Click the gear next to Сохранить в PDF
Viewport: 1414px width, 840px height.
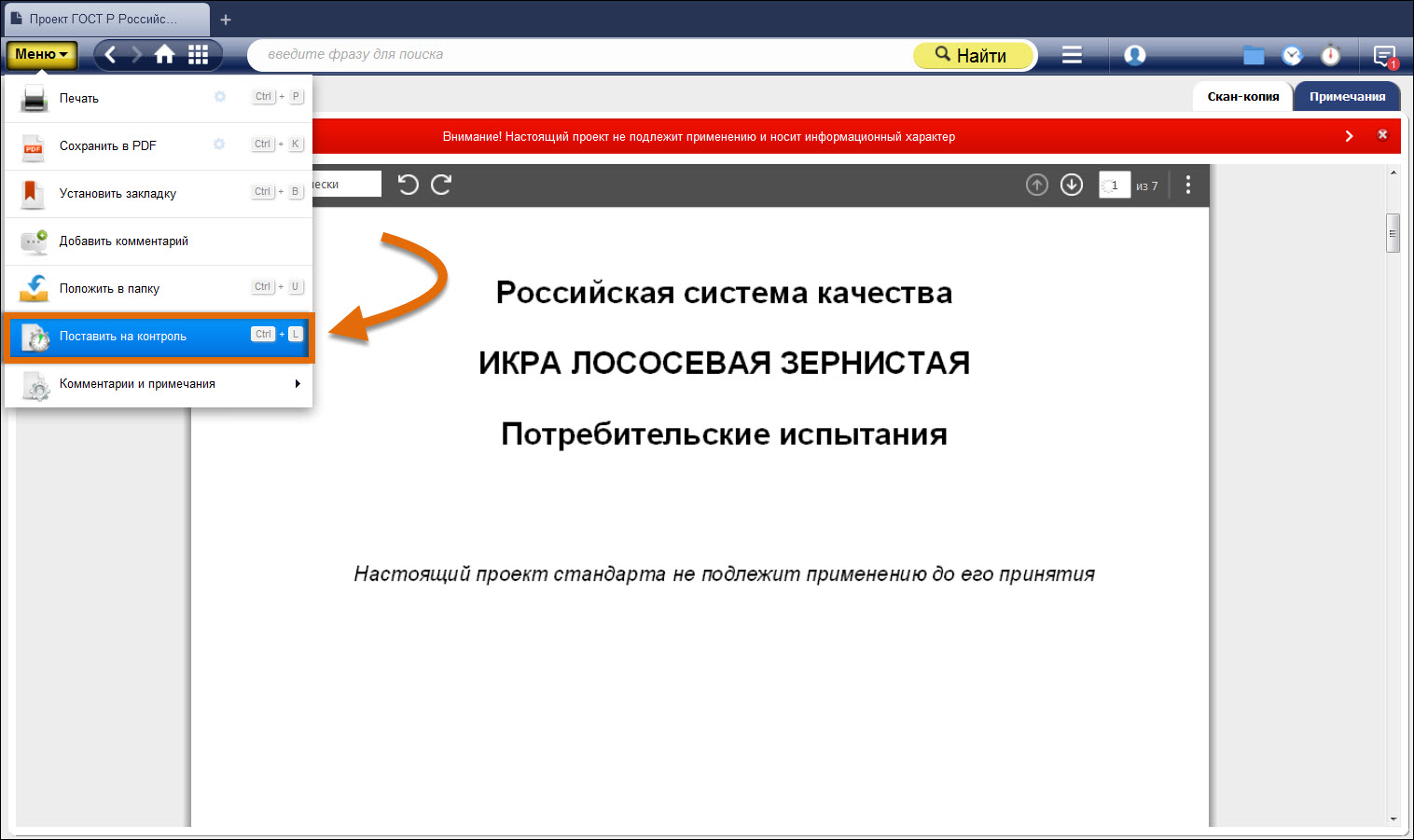point(219,144)
